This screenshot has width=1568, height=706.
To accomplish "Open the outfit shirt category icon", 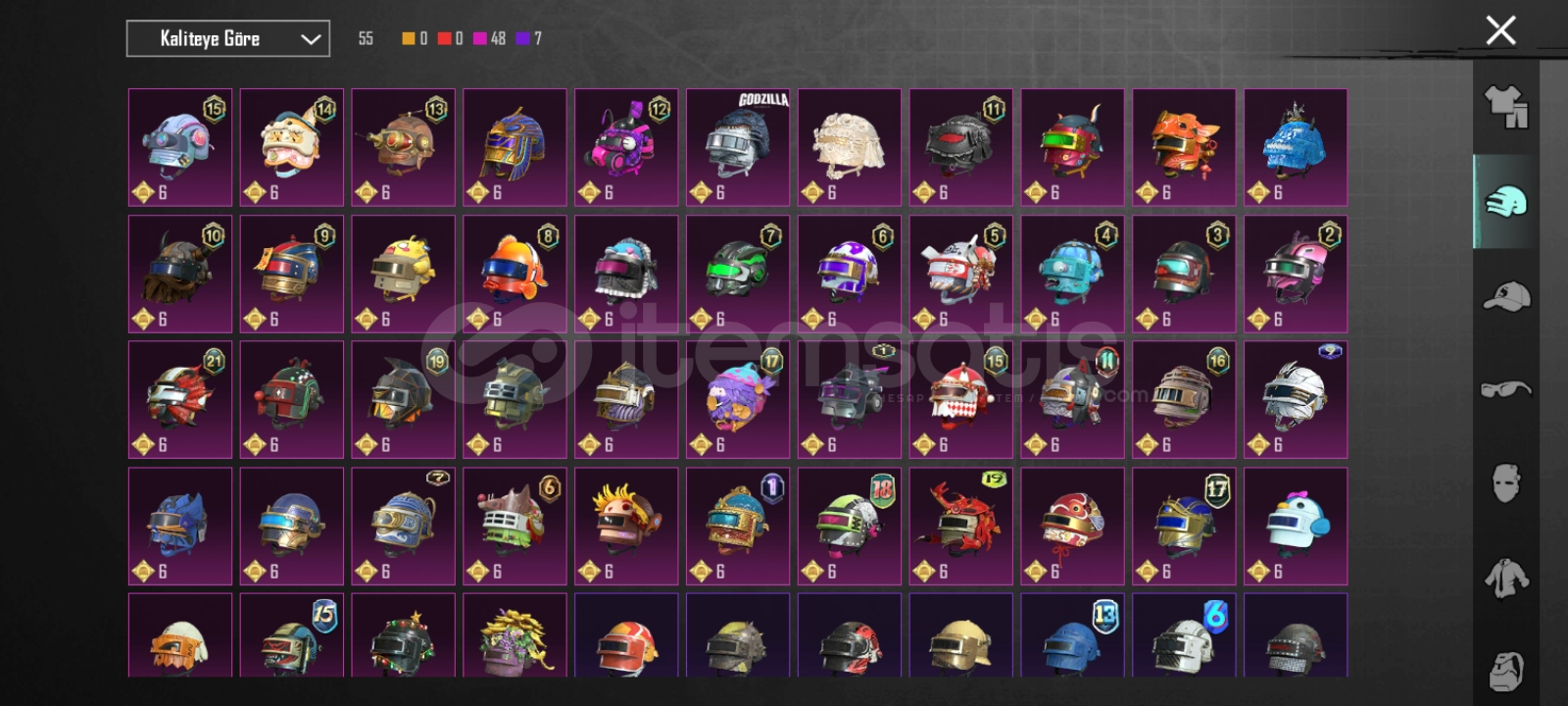I will [1505, 107].
